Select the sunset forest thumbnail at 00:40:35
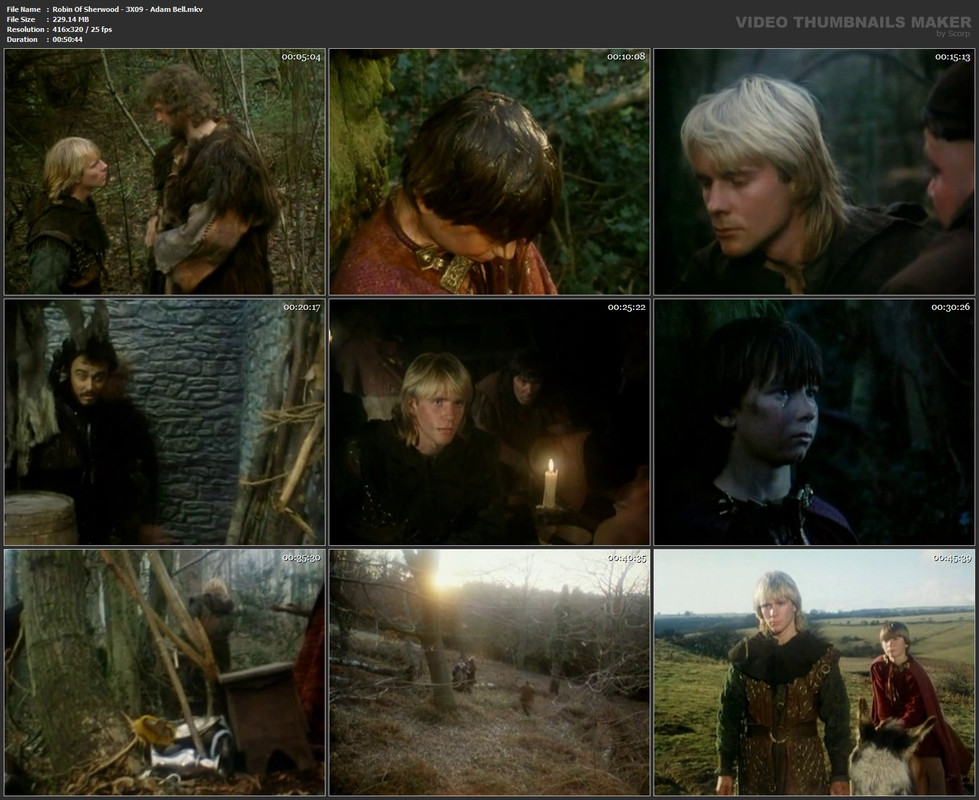Image resolution: width=979 pixels, height=800 pixels. pos(490,673)
